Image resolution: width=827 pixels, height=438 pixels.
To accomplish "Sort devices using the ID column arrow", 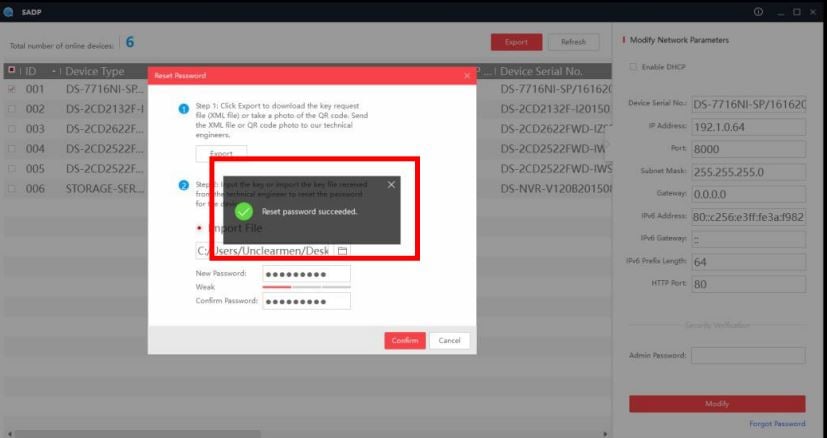I will tap(53, 72).
